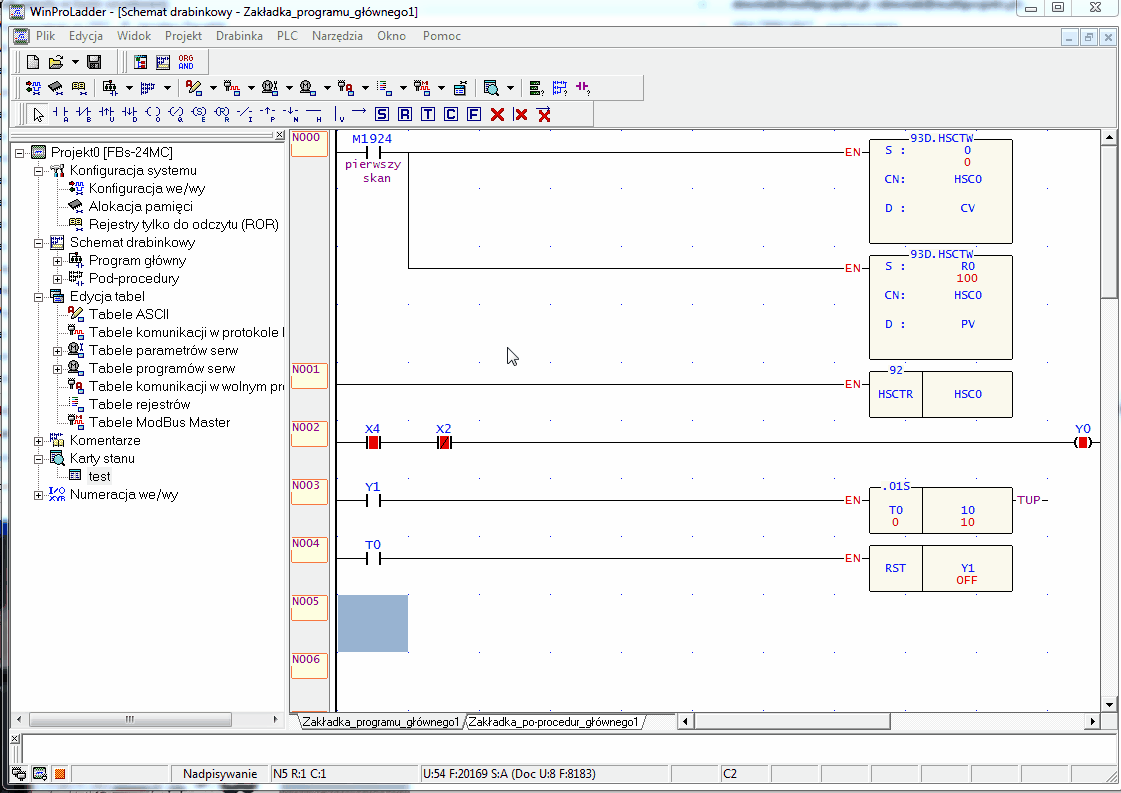
Task: Insert Function block F
Action: pyautogui.click(x=473, y=114)
